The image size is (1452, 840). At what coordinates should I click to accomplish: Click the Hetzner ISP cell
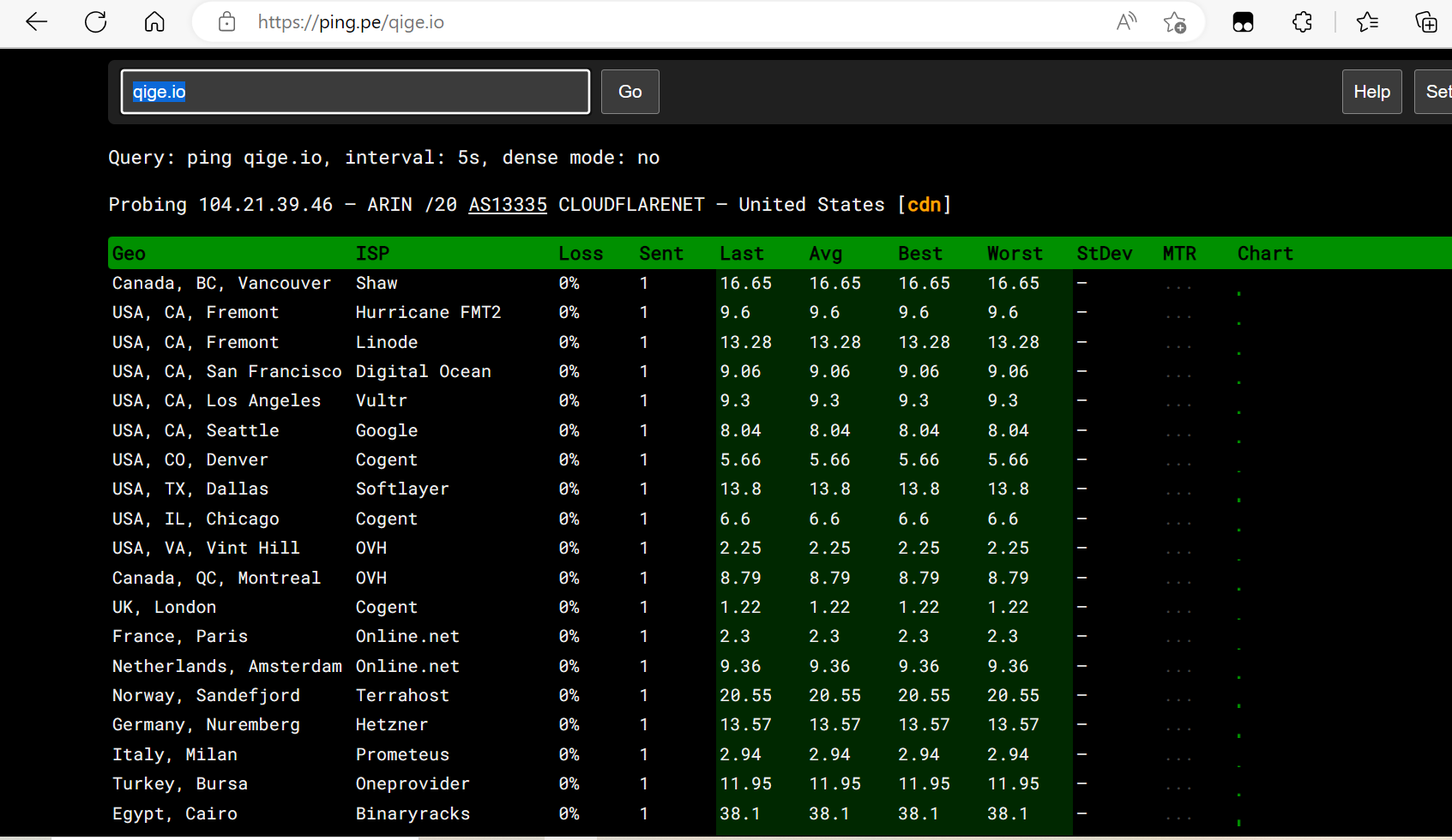click(x=392, y=725)
